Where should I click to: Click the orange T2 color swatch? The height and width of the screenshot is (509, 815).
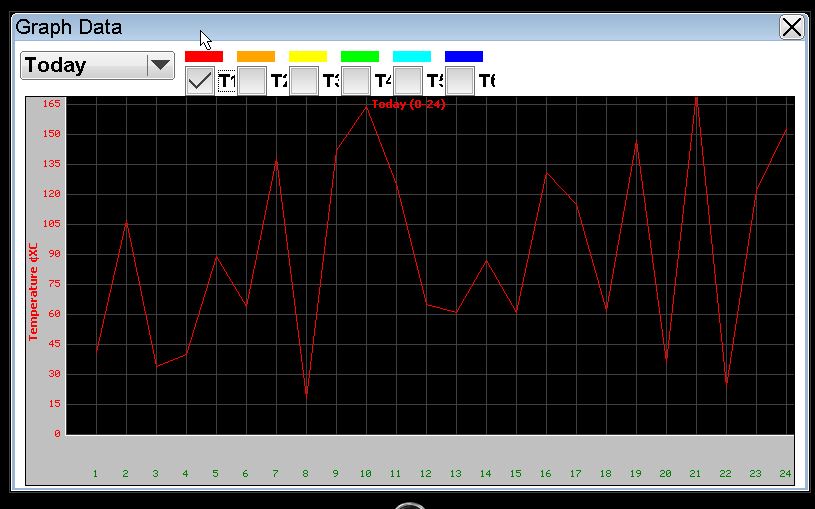tap(256, 56)
